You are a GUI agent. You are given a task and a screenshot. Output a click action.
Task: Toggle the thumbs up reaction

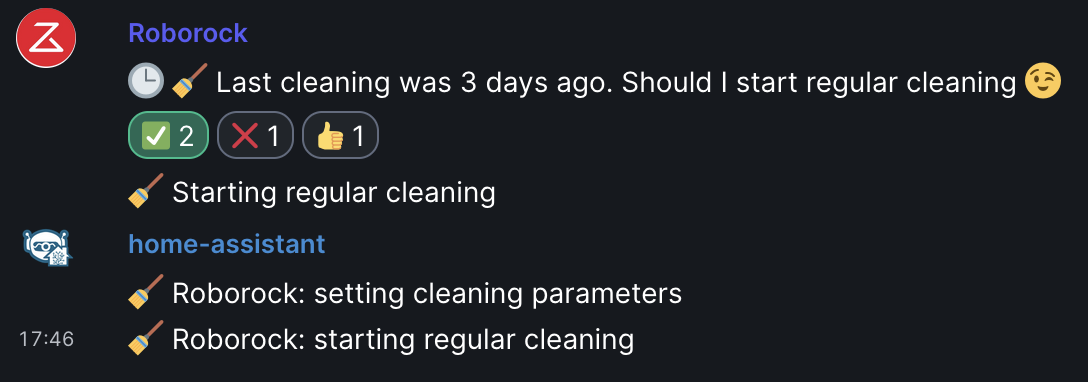pos(340,135)
